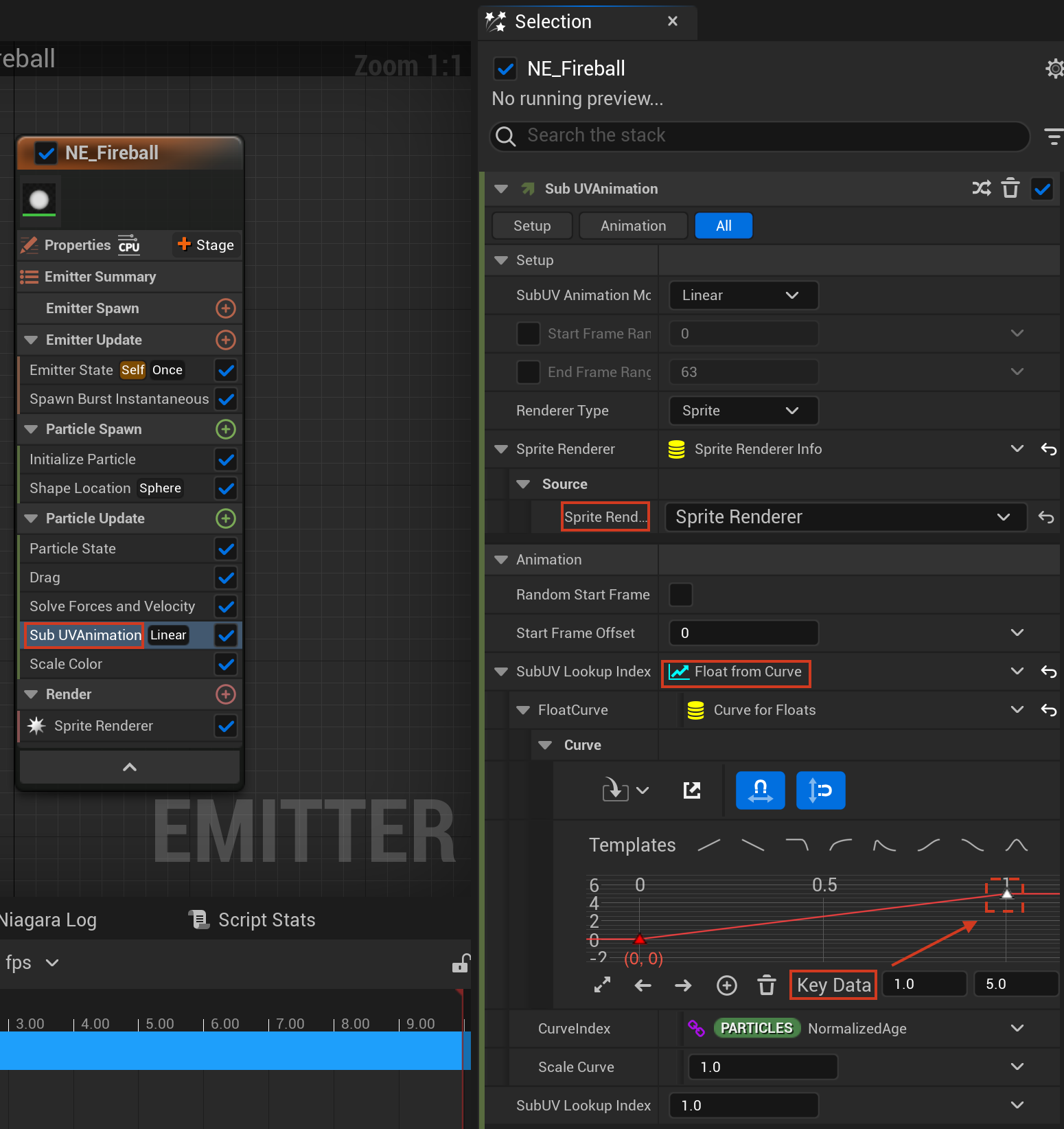Toggle vertical snapping button in curve editor
The image size is (1064, 1129).
click(x=821, y=790)
